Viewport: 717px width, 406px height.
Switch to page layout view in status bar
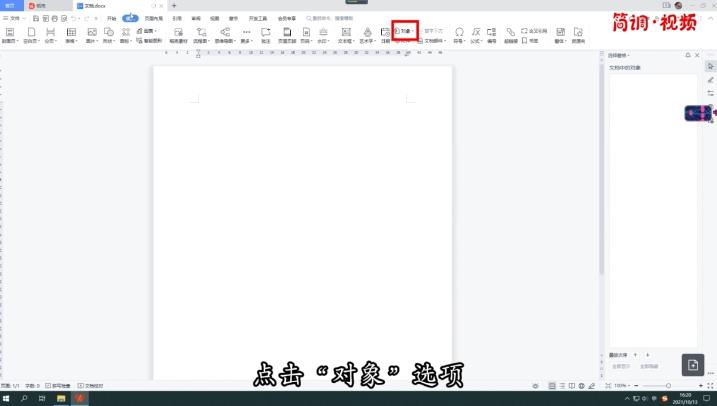[x=553, y=385]
